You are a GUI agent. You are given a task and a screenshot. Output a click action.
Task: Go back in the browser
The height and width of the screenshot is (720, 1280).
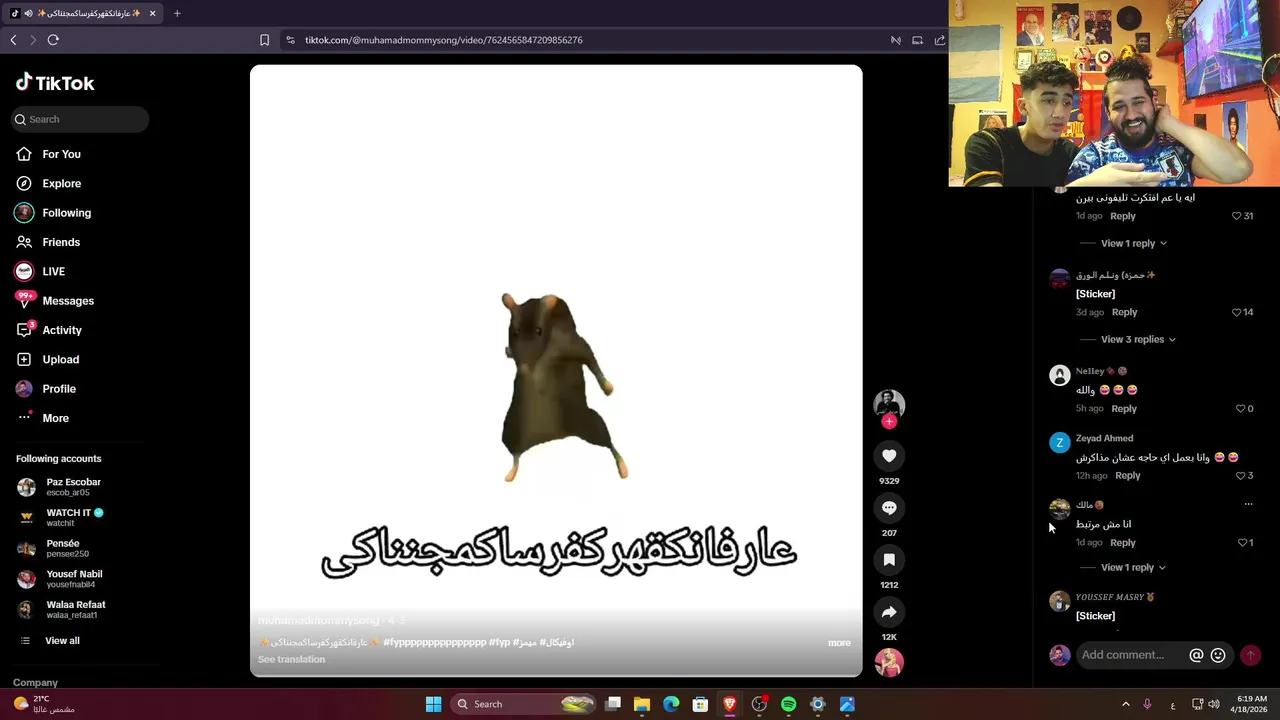point(13,40)
